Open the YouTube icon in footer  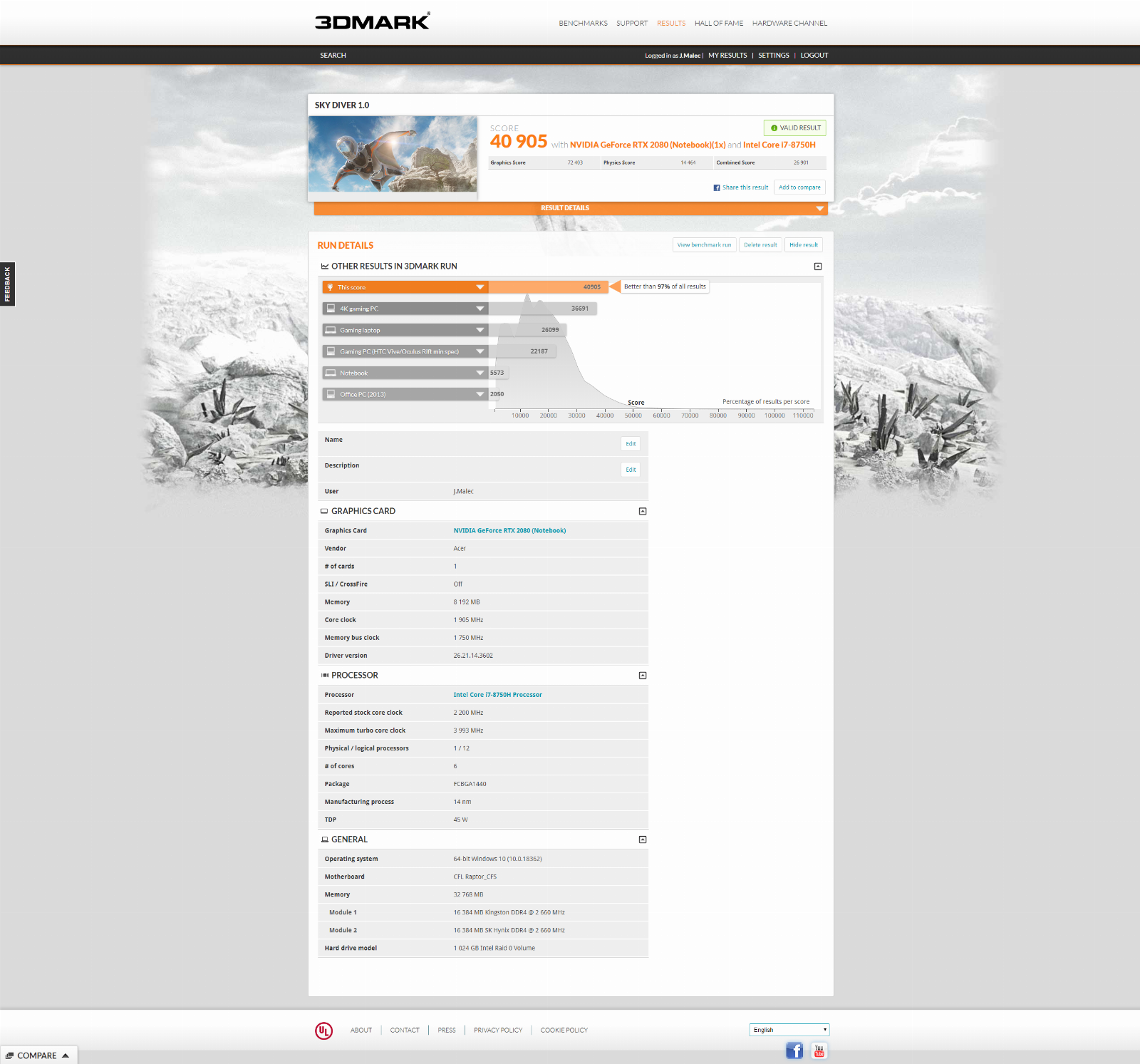point(819,1050)
